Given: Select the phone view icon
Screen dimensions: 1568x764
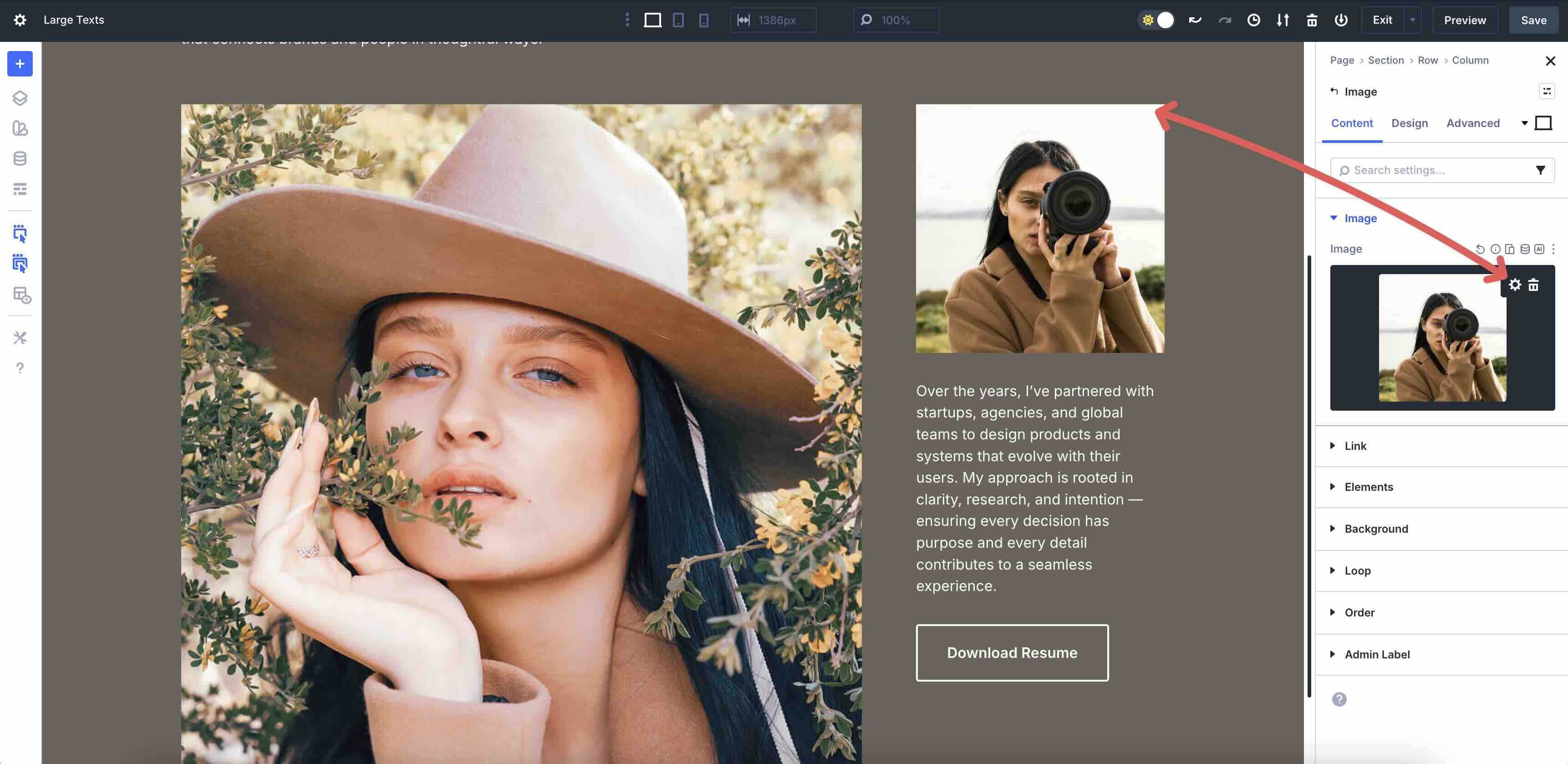Looking at the screenshot, I should pos(704,20).
